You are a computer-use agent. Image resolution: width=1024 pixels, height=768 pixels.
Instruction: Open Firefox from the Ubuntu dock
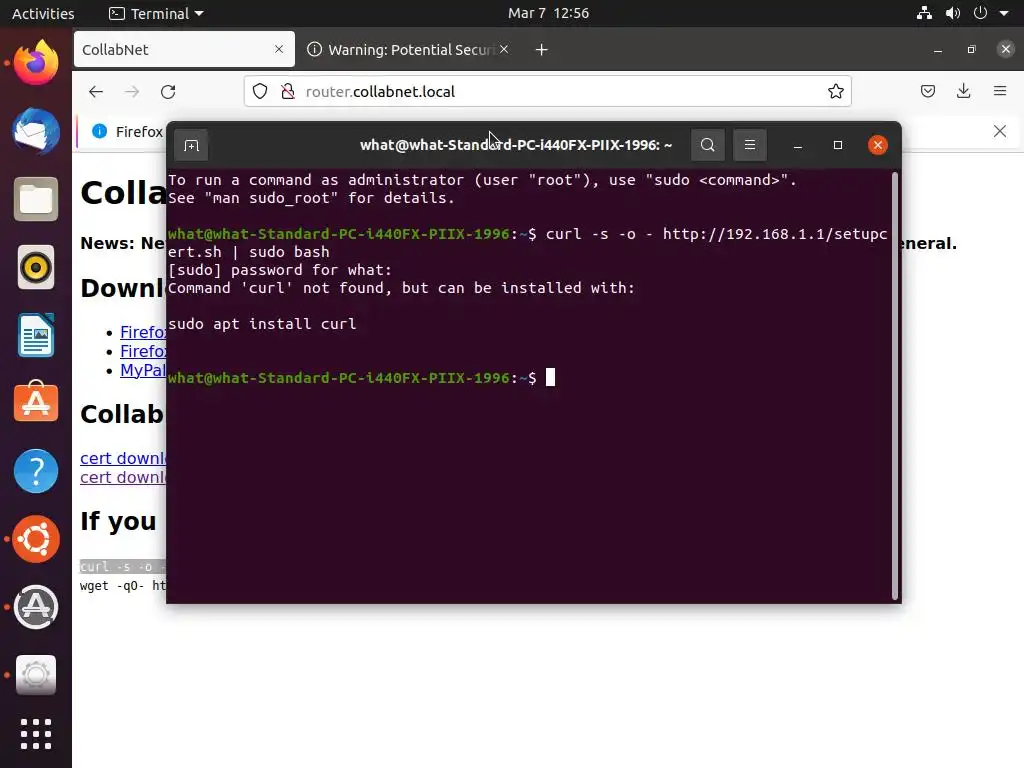coord(36,63)
